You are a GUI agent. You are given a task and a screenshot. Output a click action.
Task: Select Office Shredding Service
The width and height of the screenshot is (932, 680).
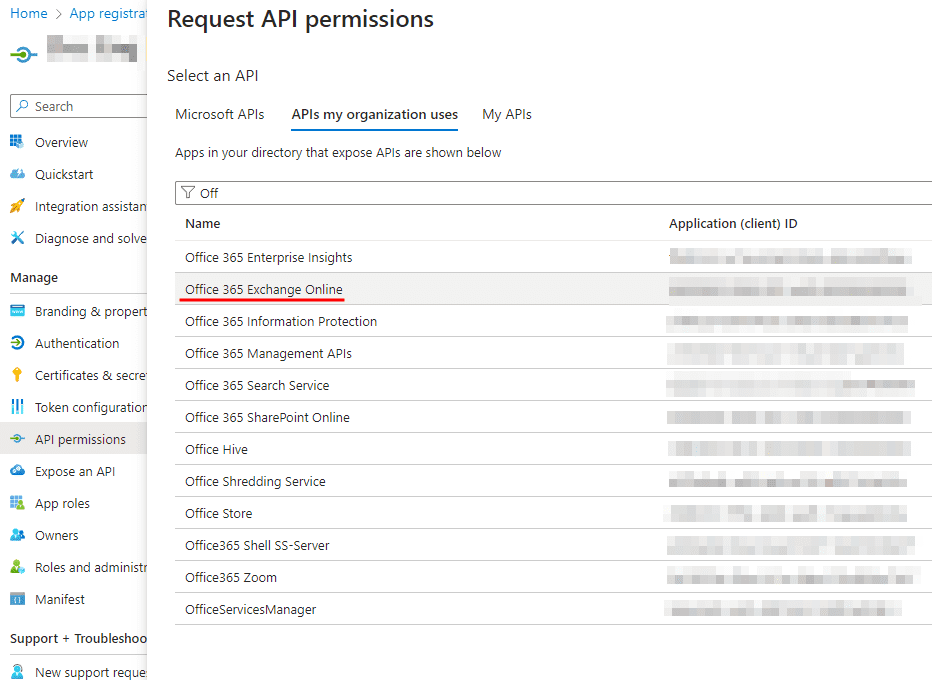[553, 481]
